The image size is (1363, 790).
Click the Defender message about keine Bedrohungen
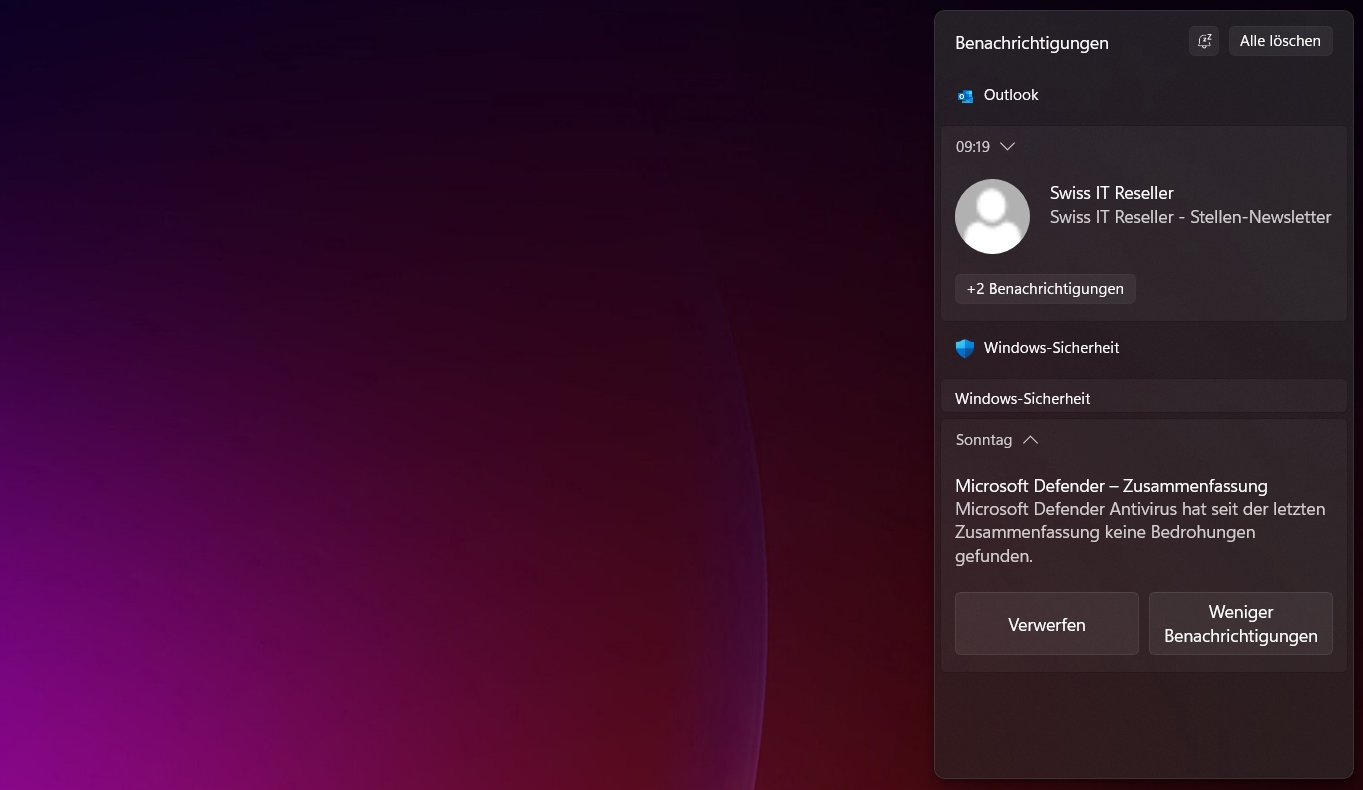[1140, 532]
